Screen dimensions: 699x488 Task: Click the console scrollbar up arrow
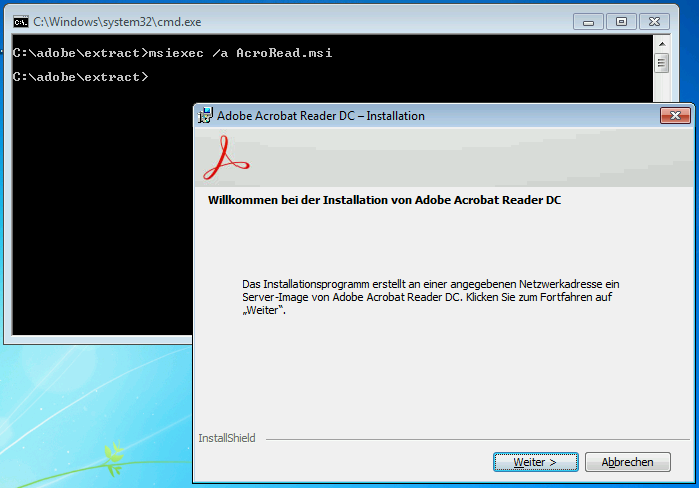pyautogui.click(x=662, y=44)
